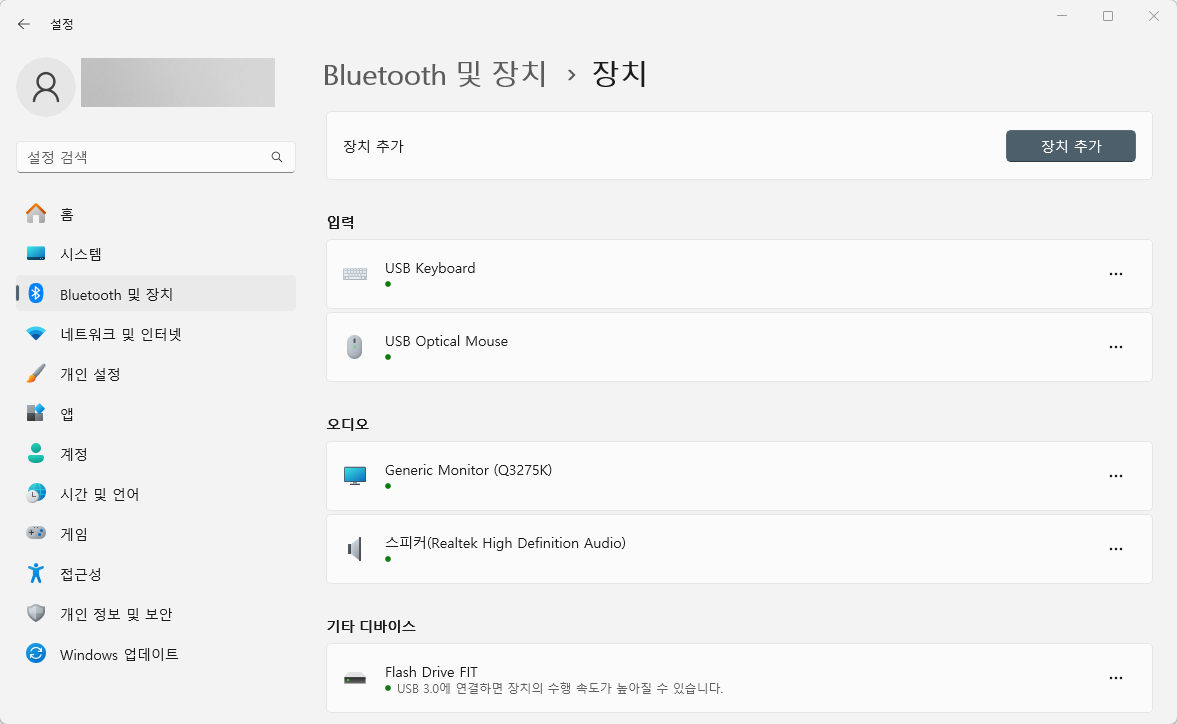Viewport: 1177px width, 724px height.
Task: Click the USB Keyboard device icon
Action: tap(355, 274)
